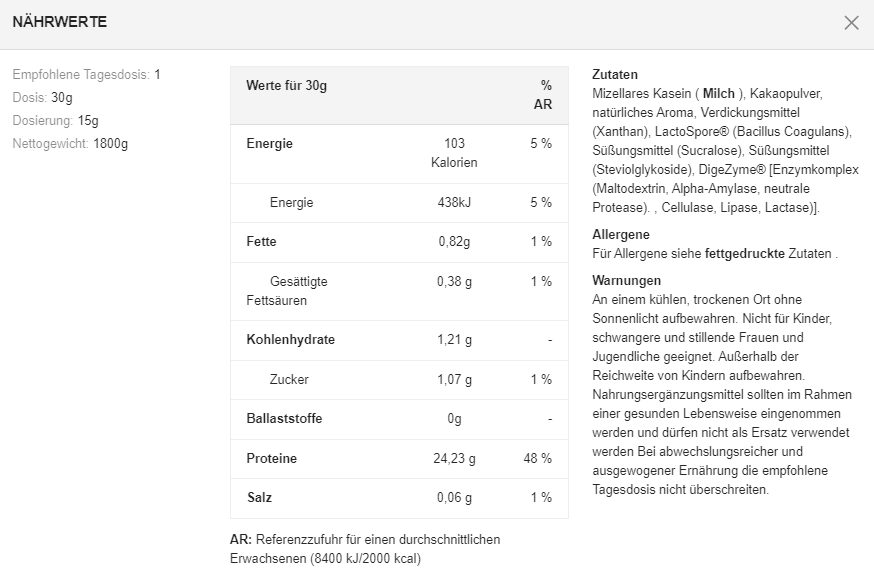Click the Warnungen section heading

pyautogui.click(x=626, y=281)
